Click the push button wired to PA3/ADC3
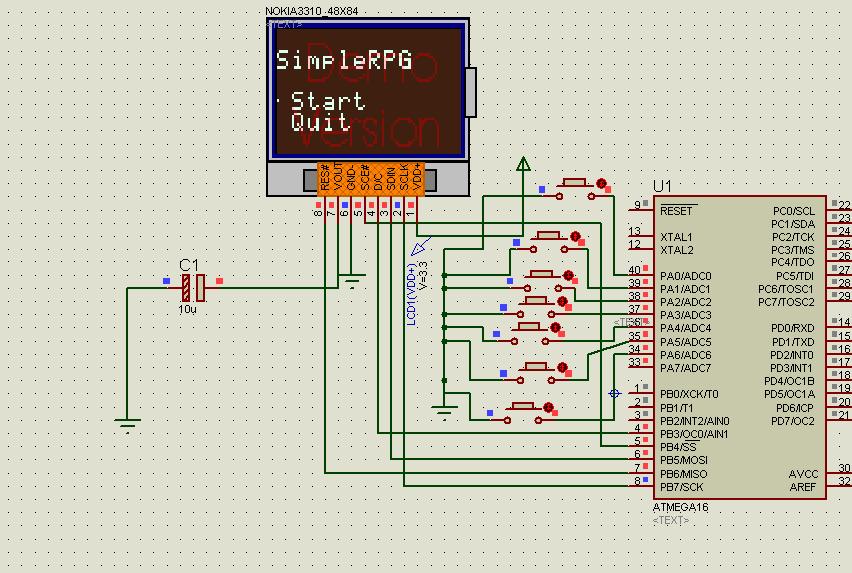Screen dimensions: 852x573 536,307
